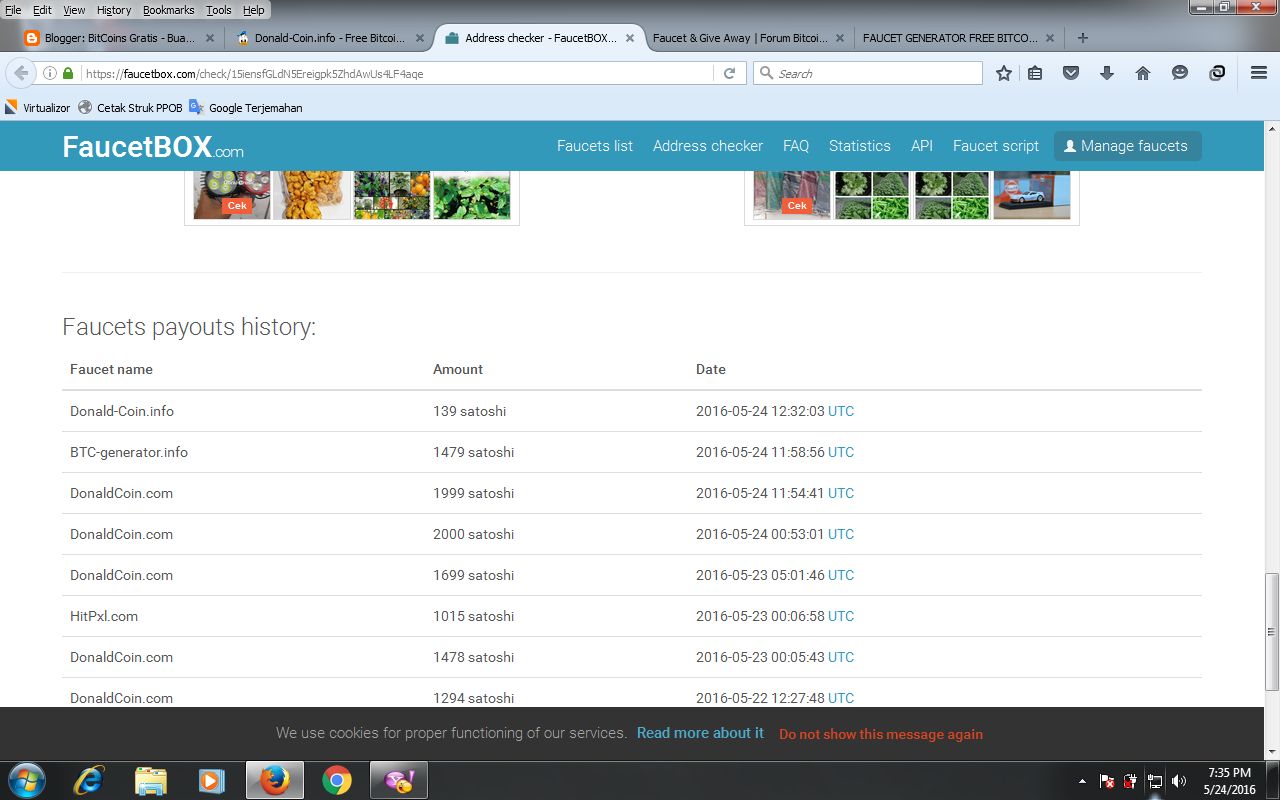Save page to Pocket icon
The height and width of the screenshot is (800, 1280).
[x=1071, y=73]
